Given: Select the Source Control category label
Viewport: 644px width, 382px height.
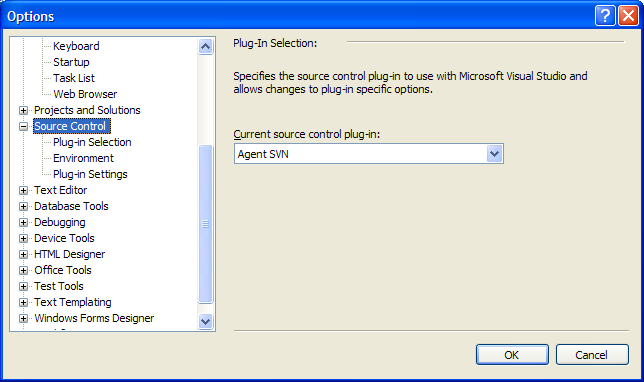Looking at the screenshot, I should tap(71, 126).
